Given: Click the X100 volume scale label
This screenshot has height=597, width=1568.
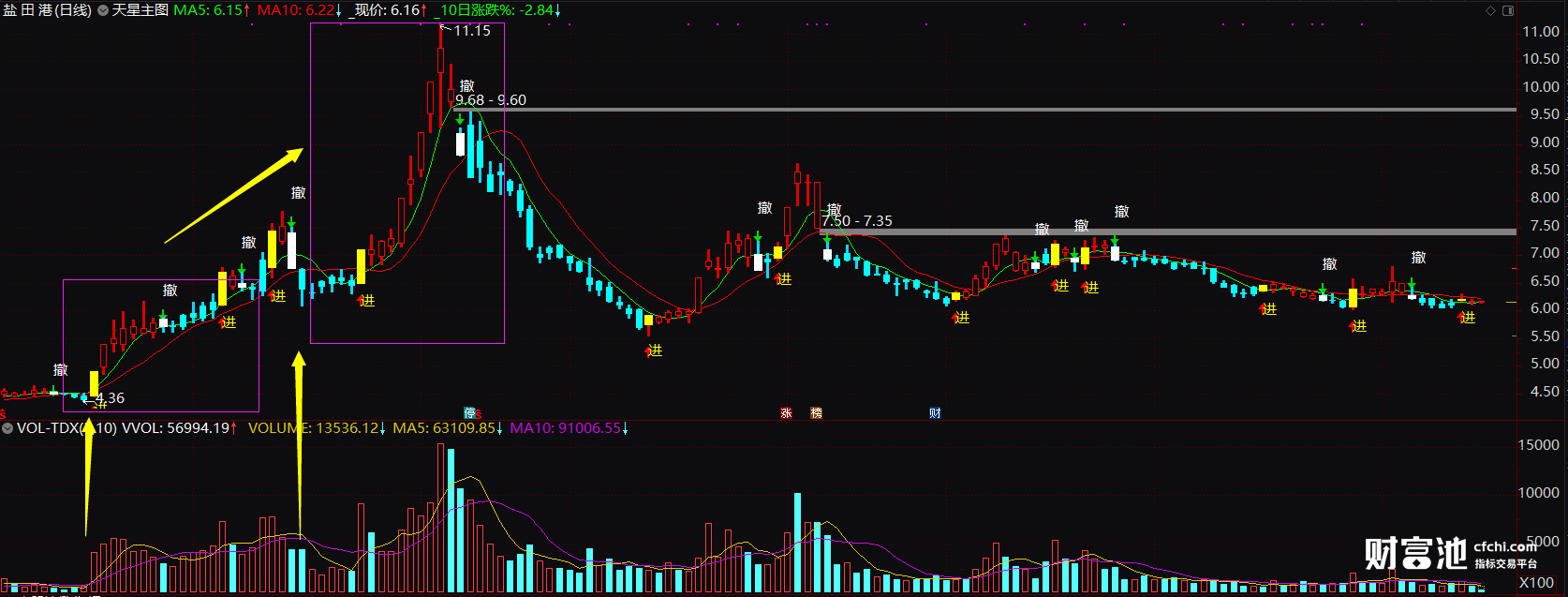Looking at the screenshot, I should click(x=1536, y=584).
